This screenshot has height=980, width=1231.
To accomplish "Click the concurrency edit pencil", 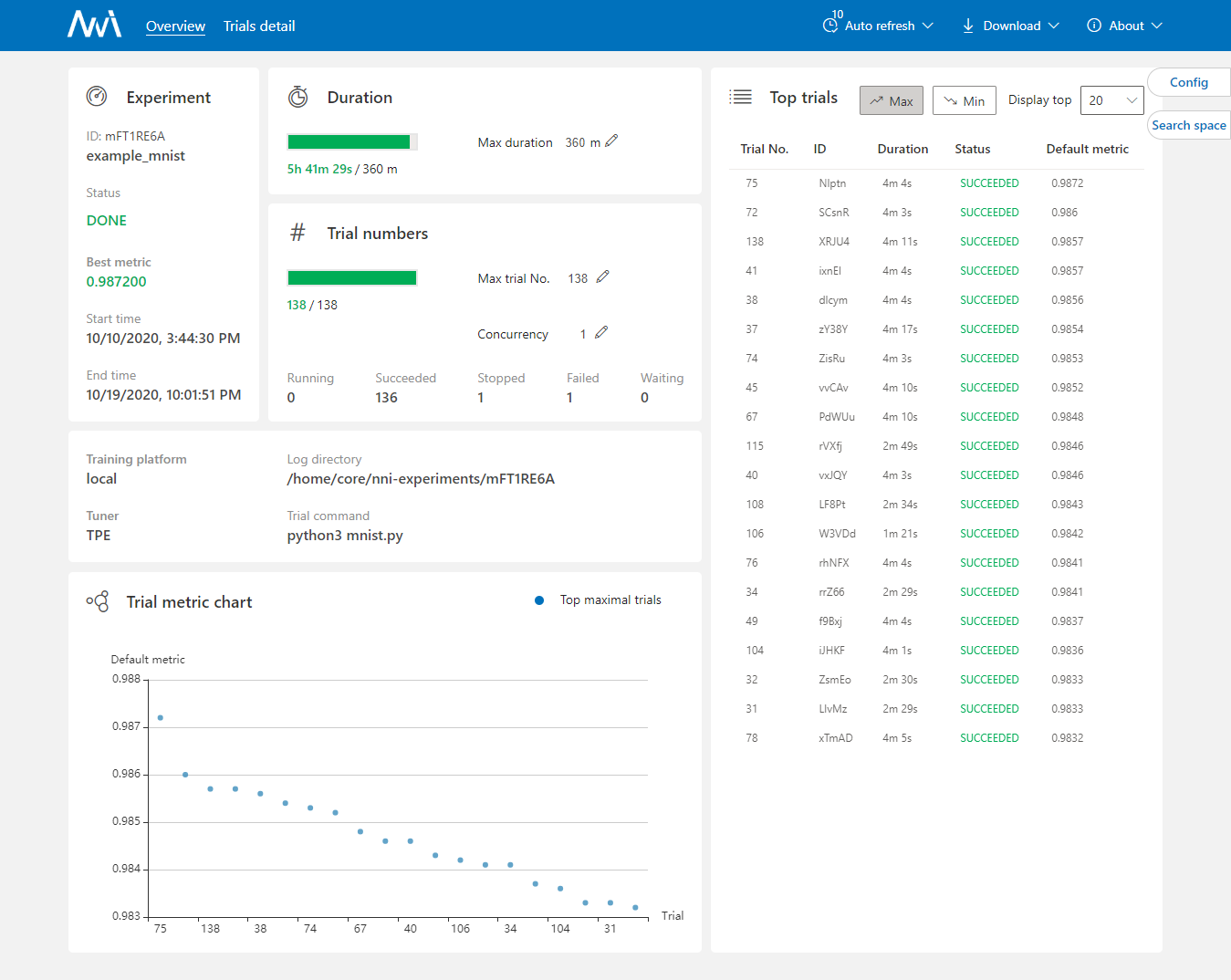I will pos(600,332).
